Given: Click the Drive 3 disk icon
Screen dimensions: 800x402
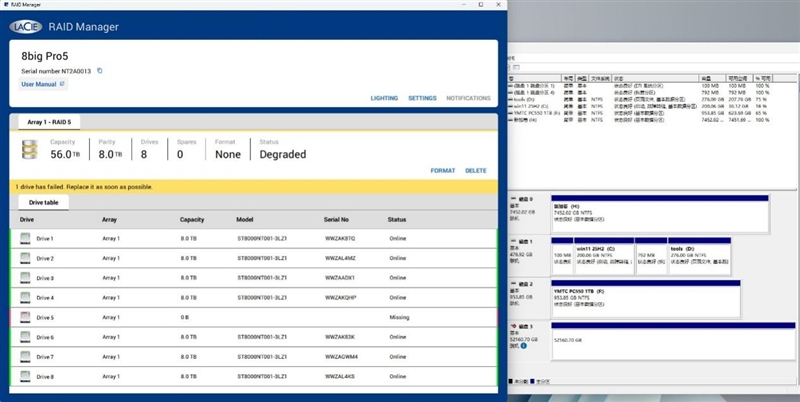Looking at the screenshot, I should click(x=25, y=278).
